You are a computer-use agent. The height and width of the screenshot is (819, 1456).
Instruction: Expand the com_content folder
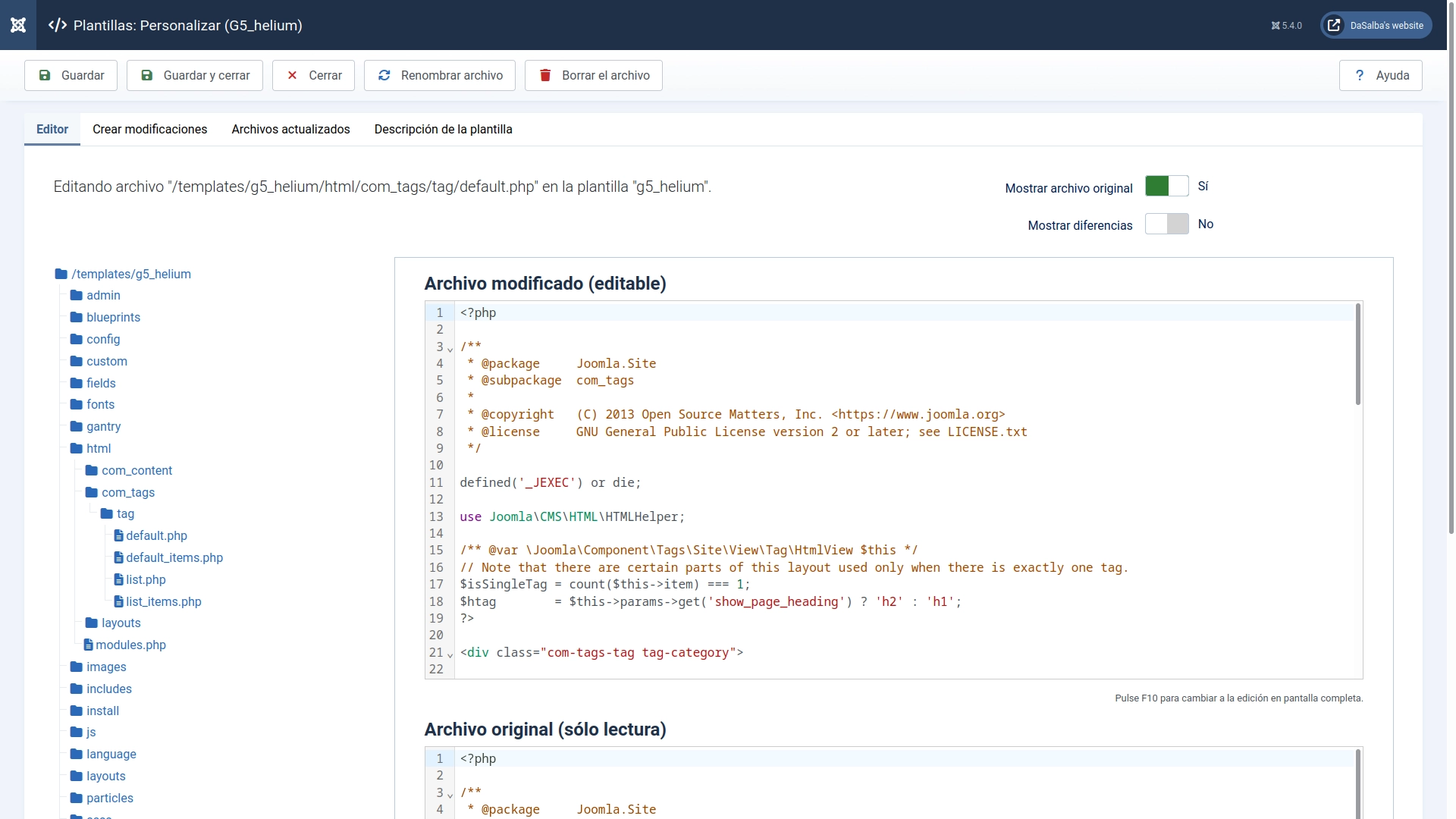click(x=136, y=470)
